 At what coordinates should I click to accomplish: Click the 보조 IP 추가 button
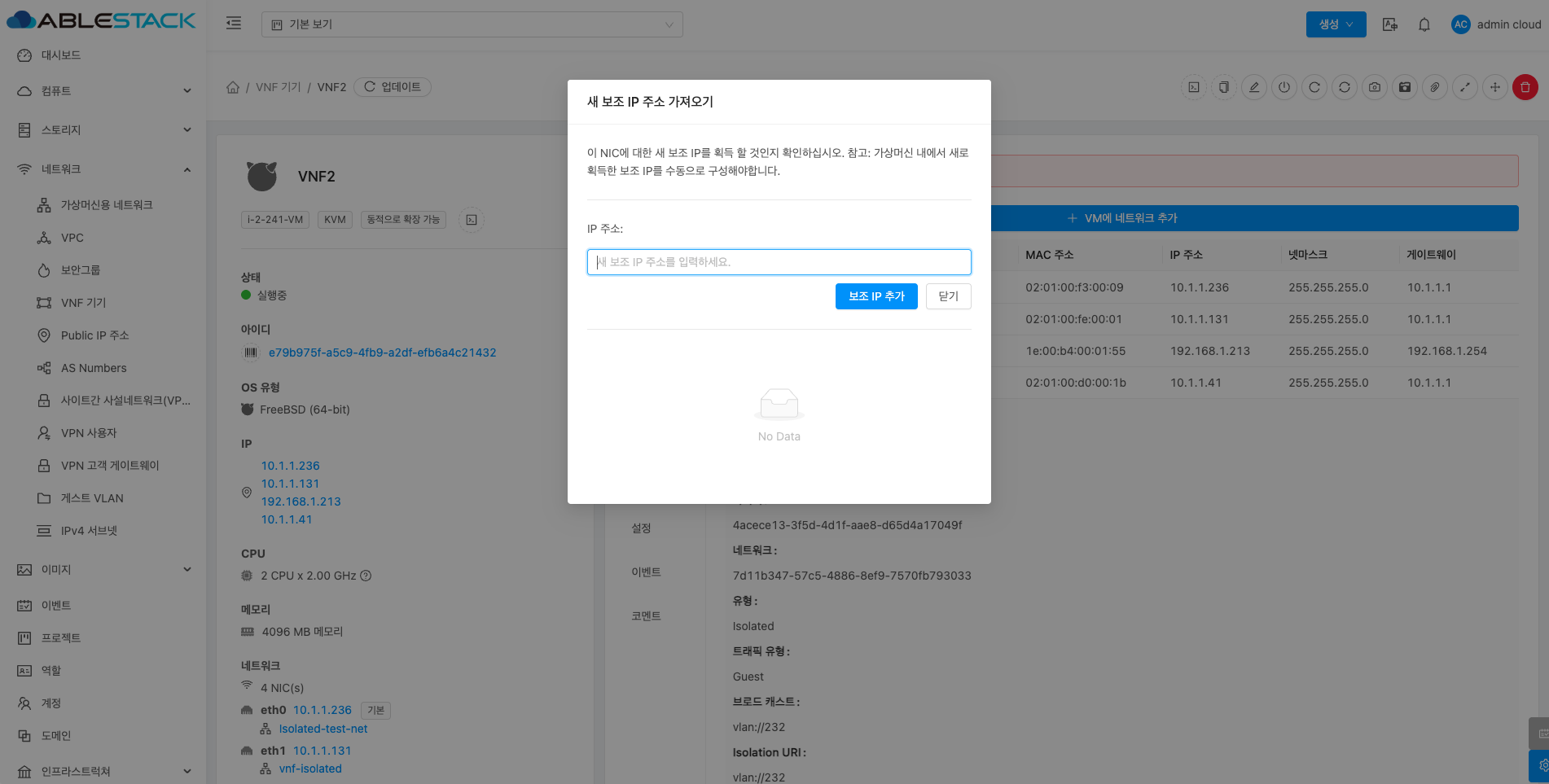[876, 296]
